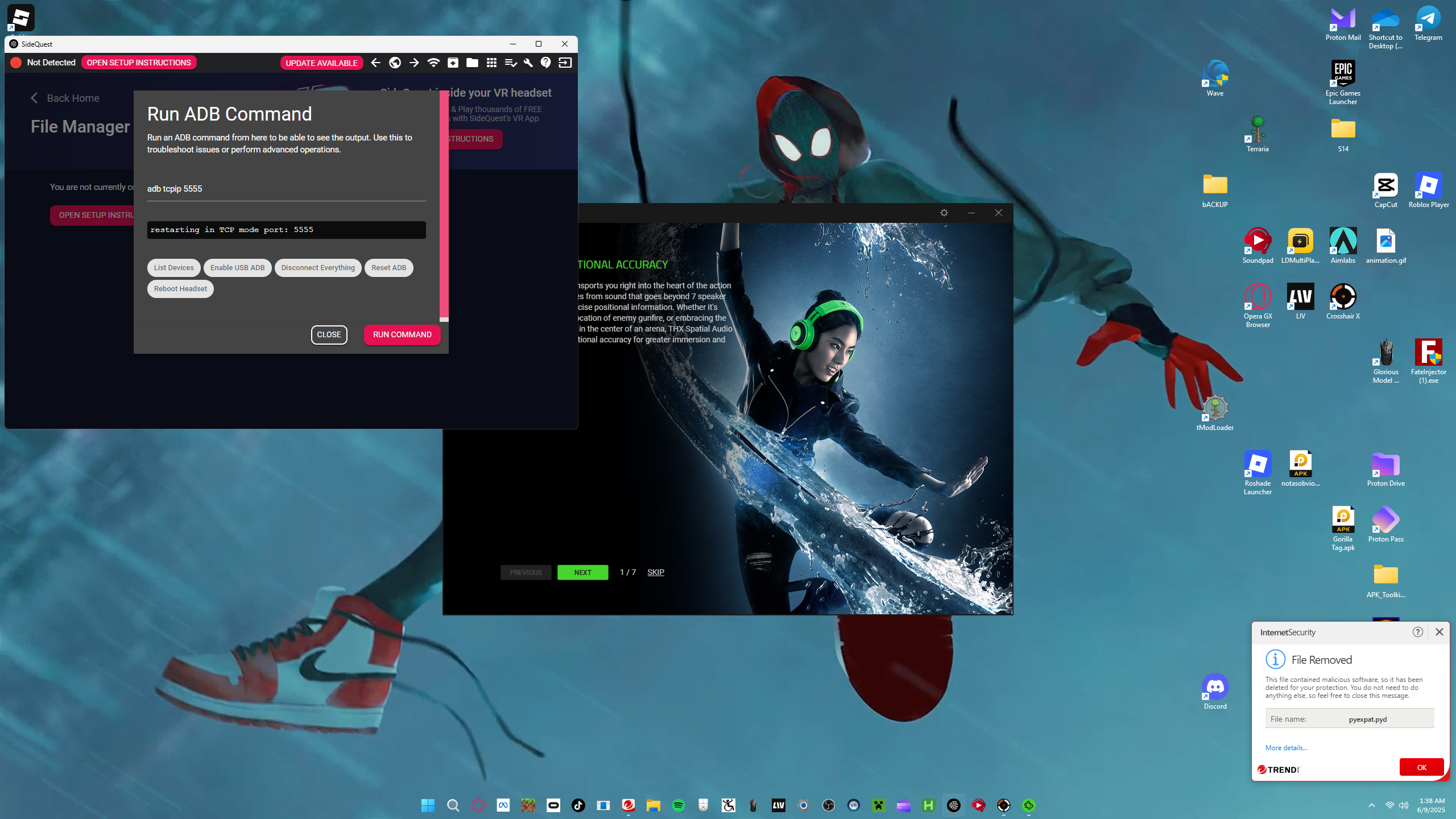Screen dimensions: 1456x819
Task: Click the help question mark icon
Action: [546, 63]
